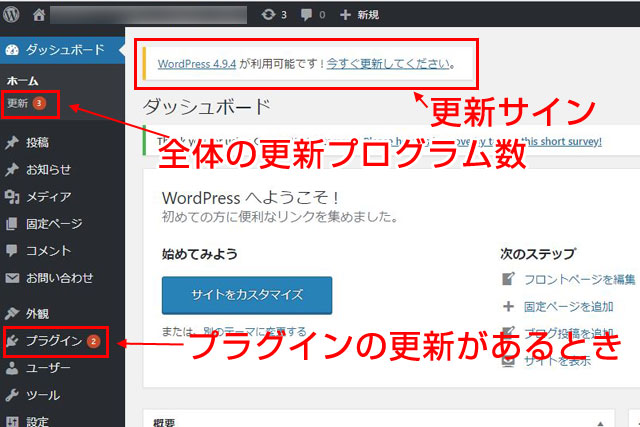Open 固定ページを追加 link
This screenshot has width=640, height=427.
(569, 307)
